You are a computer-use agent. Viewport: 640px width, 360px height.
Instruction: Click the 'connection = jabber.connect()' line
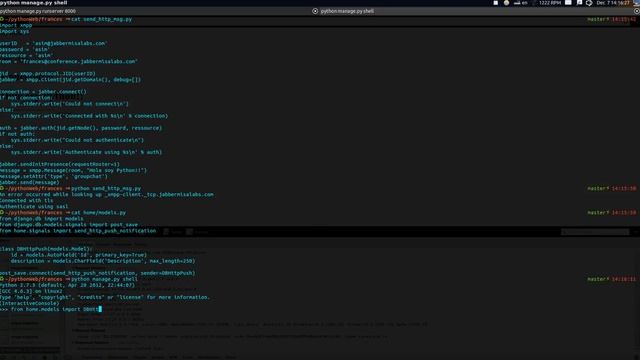pyautogui.click(x=43, y=91)
